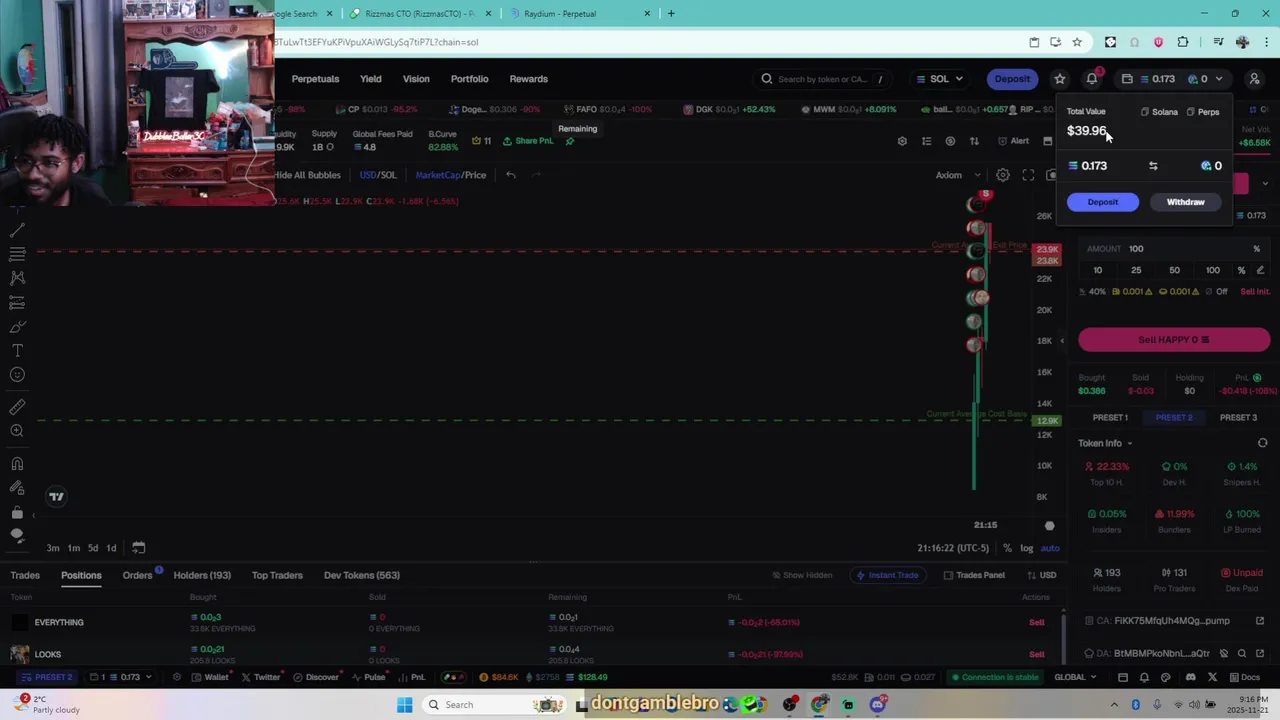
Task: Toggle lock all drawing tools
Action: (17, 512)
